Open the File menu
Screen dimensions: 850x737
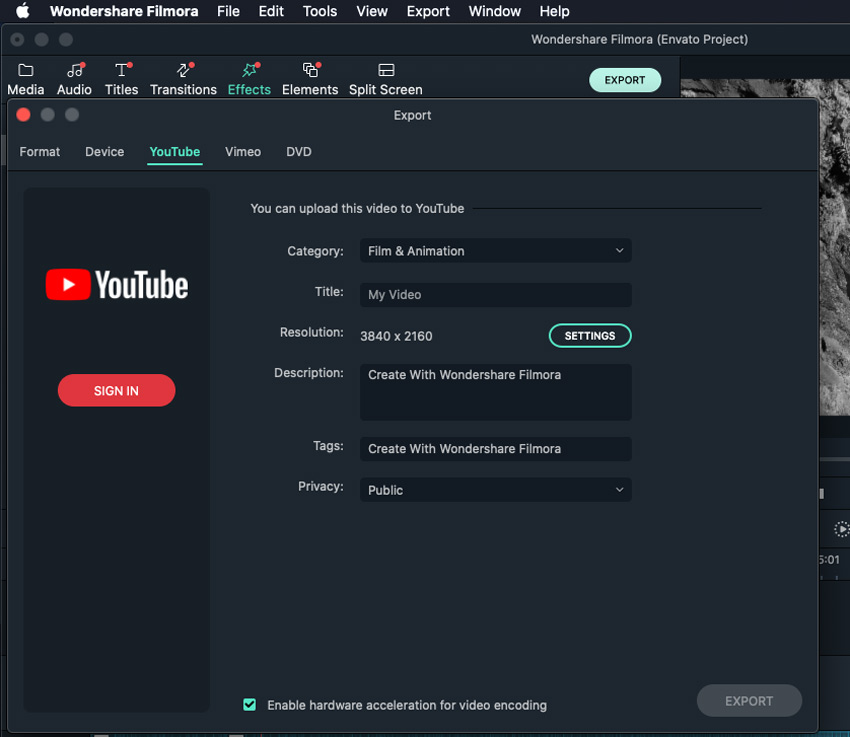pos(228,11)
